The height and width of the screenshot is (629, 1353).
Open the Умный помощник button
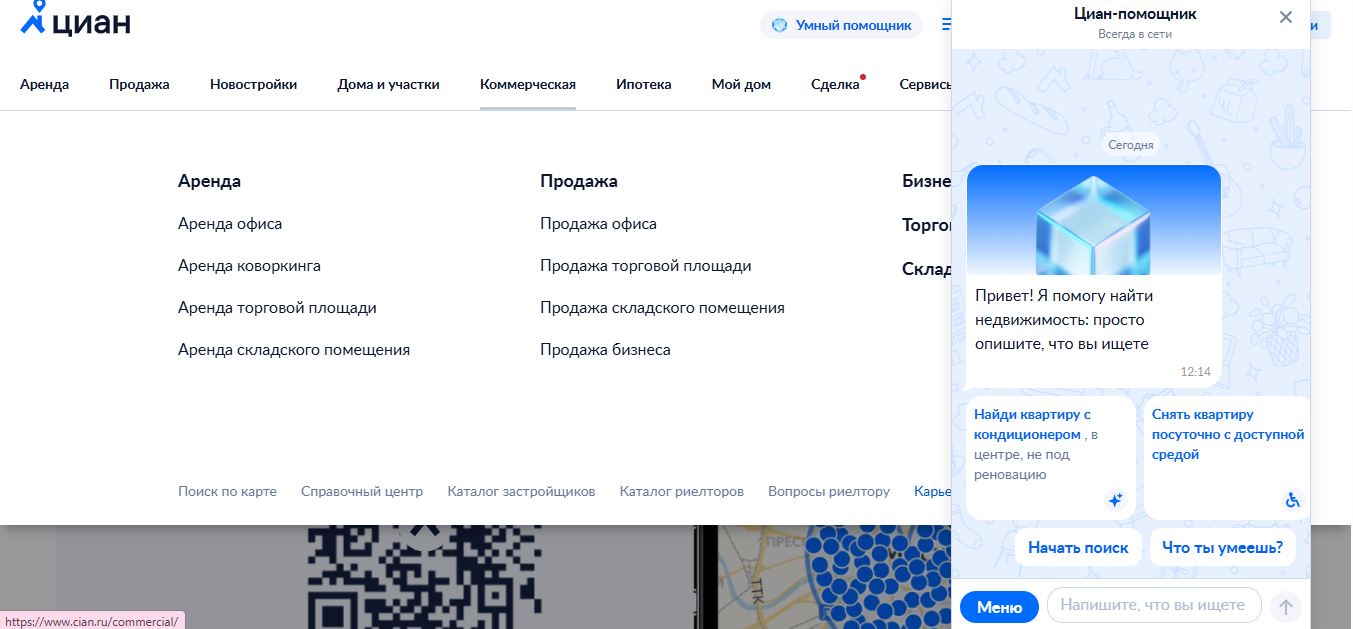click(x=842, y=25)
